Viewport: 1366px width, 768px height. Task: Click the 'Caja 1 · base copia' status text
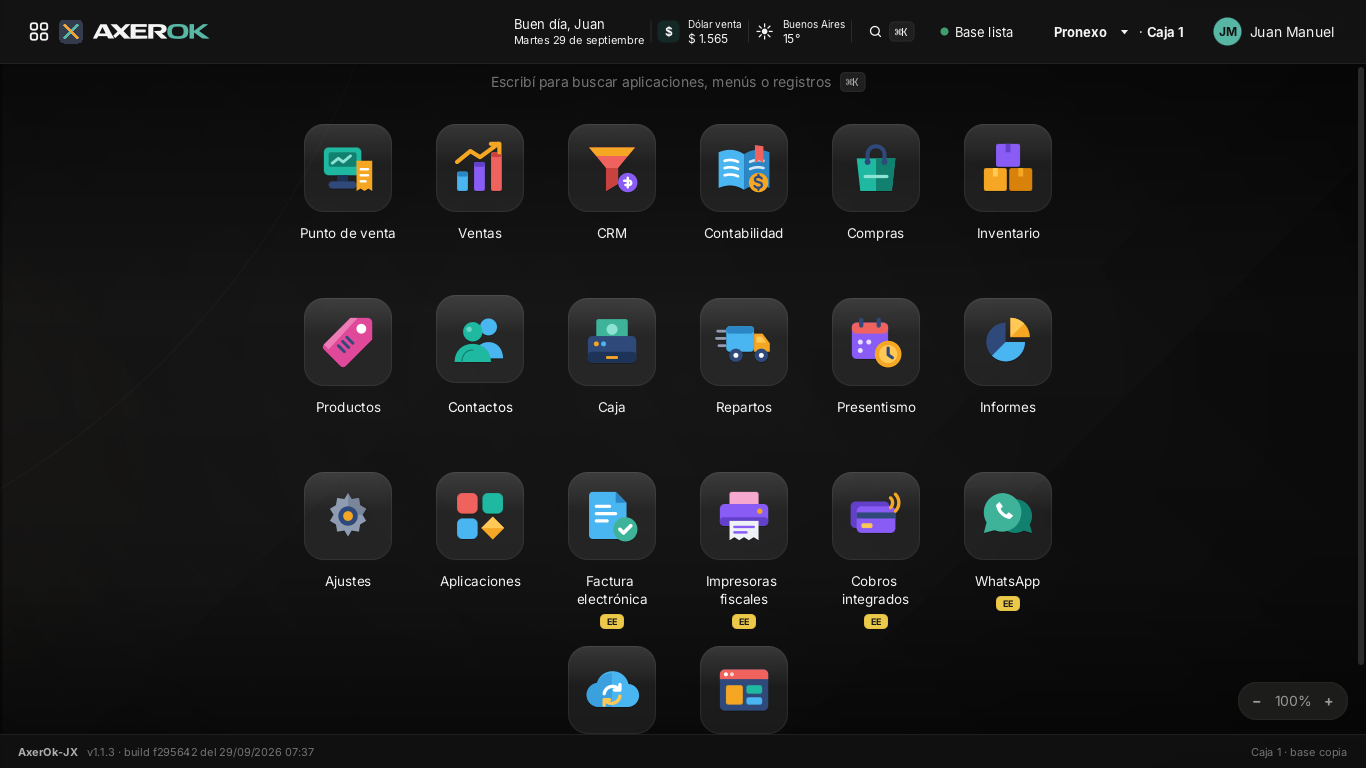point(1299,752)
